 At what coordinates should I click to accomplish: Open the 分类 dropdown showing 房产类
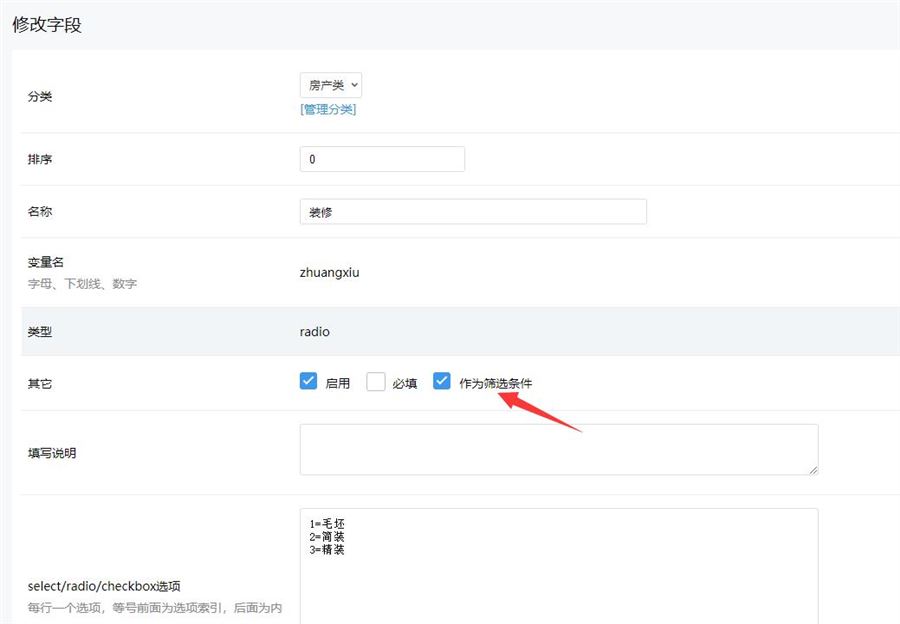pos(330,85)
